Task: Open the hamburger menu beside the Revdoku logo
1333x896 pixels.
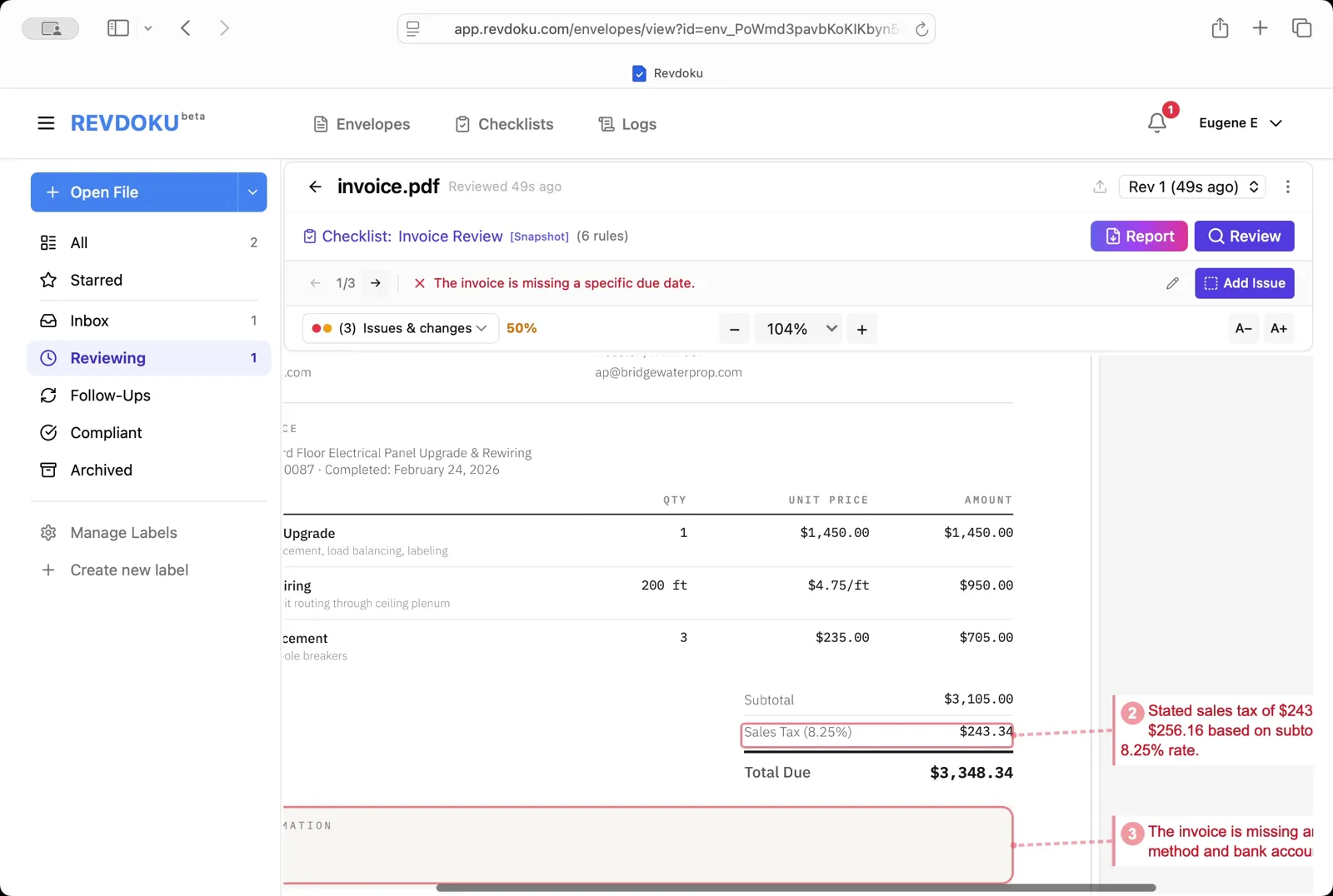Action: click(46, 123)
